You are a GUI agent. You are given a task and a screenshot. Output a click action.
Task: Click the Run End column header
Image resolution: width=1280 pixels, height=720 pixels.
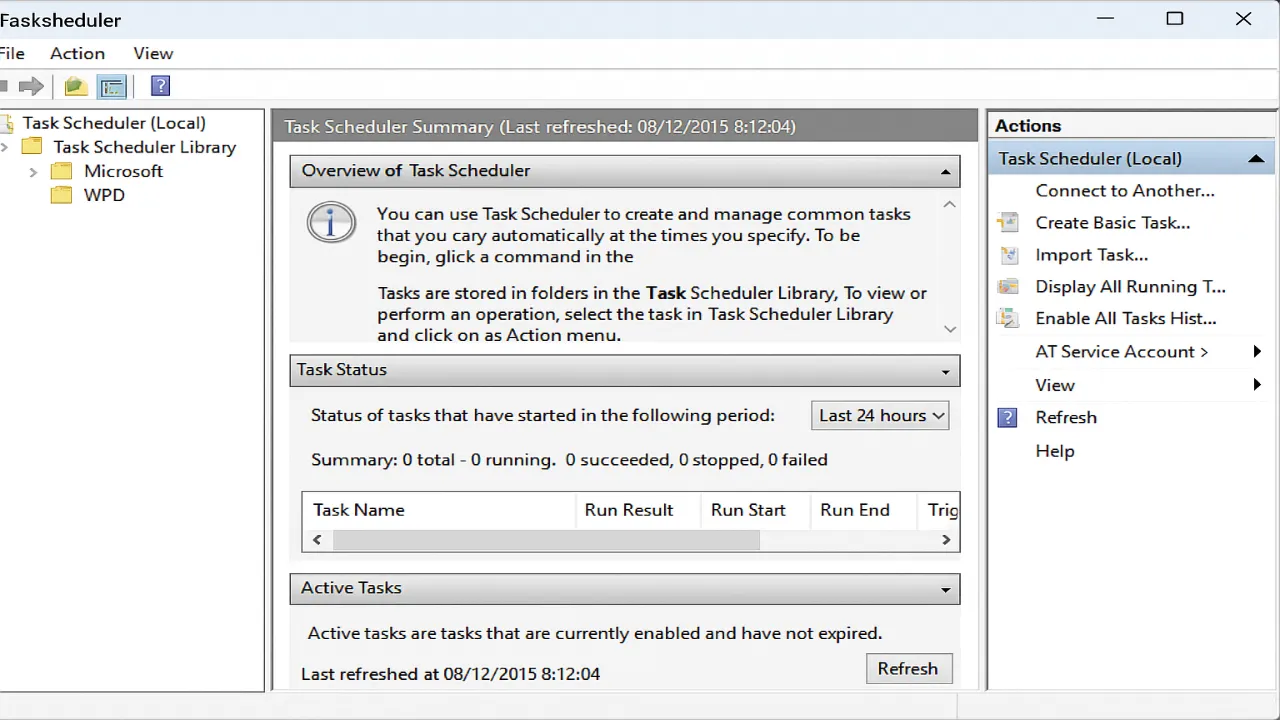click(863, 510)
